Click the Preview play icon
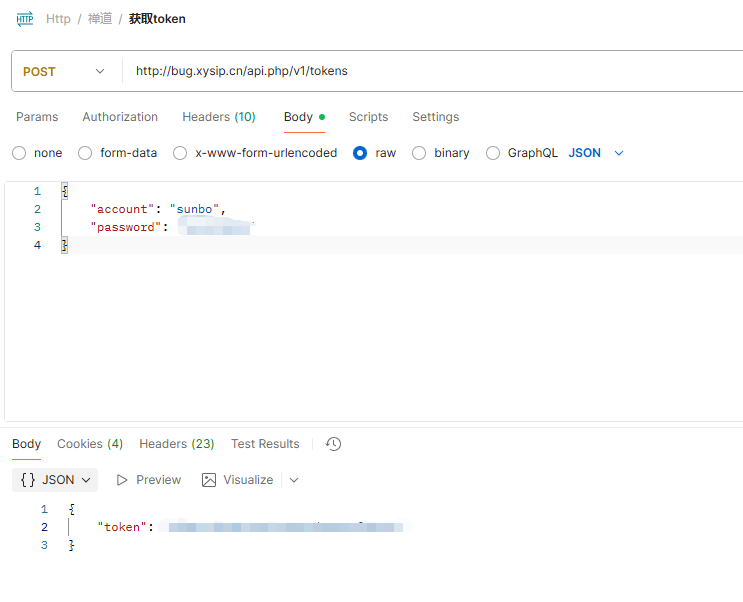This screenshot has height=602, width=743. point(123,480)
